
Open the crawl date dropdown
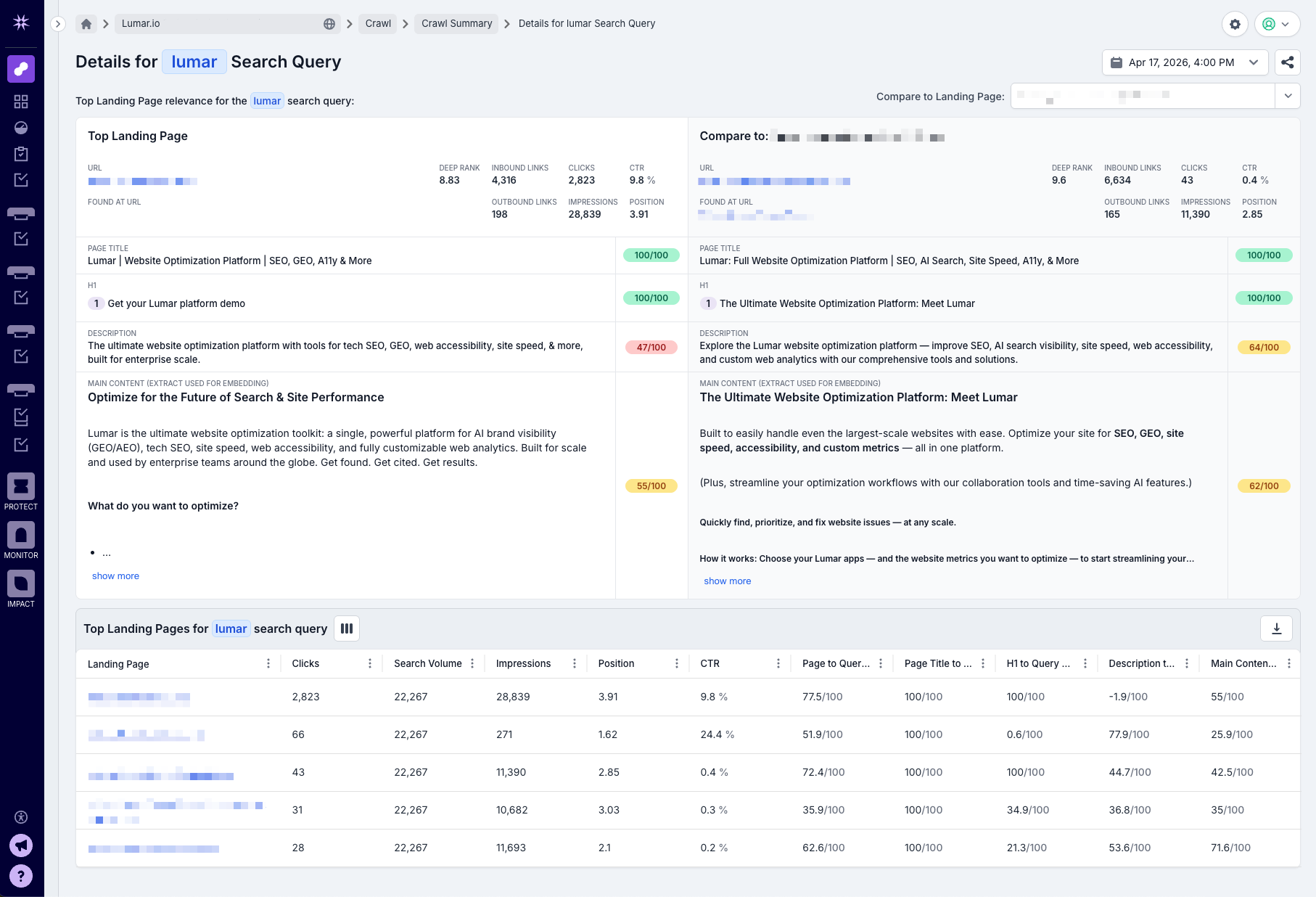[x=1184, y=62]
